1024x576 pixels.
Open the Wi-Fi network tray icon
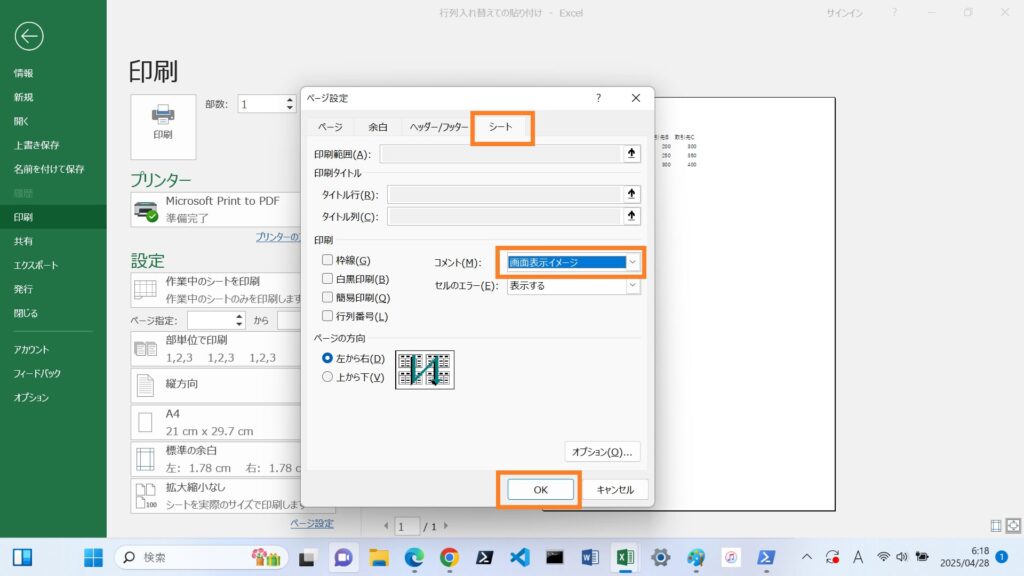pyautogui.click(x=883, y=557)
